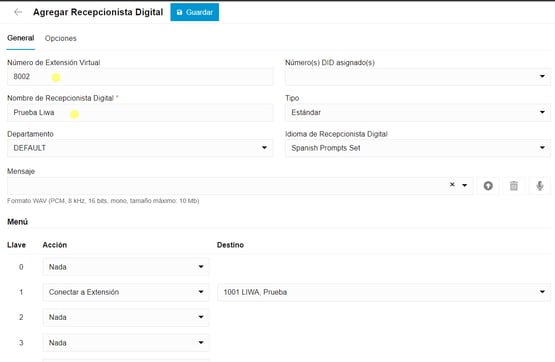Open the Mensaje file dropdown arrow
The height and width of the screenshot is (362, 555).
click(x=464, y=185)
